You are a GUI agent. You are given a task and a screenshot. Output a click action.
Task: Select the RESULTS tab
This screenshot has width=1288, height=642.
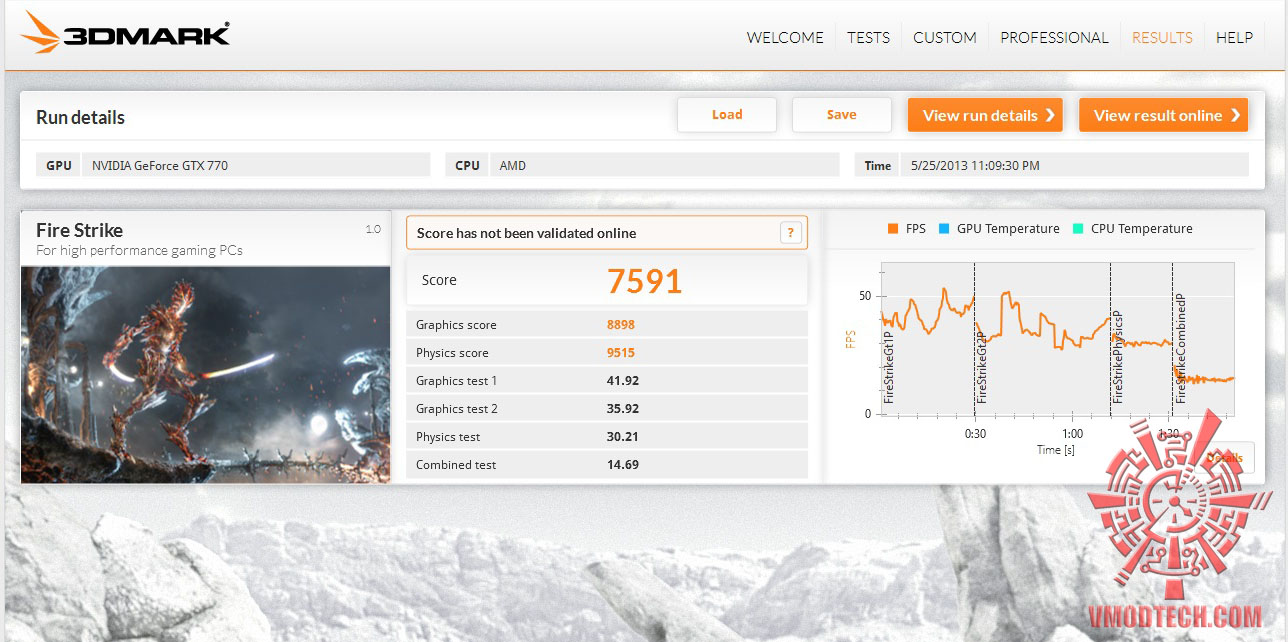pos(1162,37)
